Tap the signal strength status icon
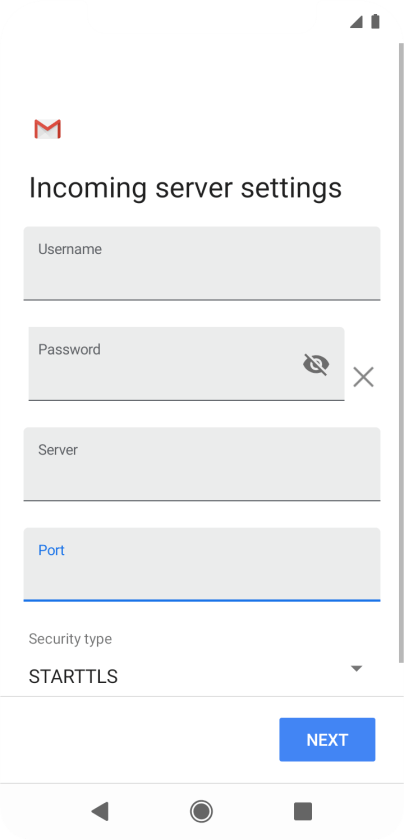 pos(356,22)
